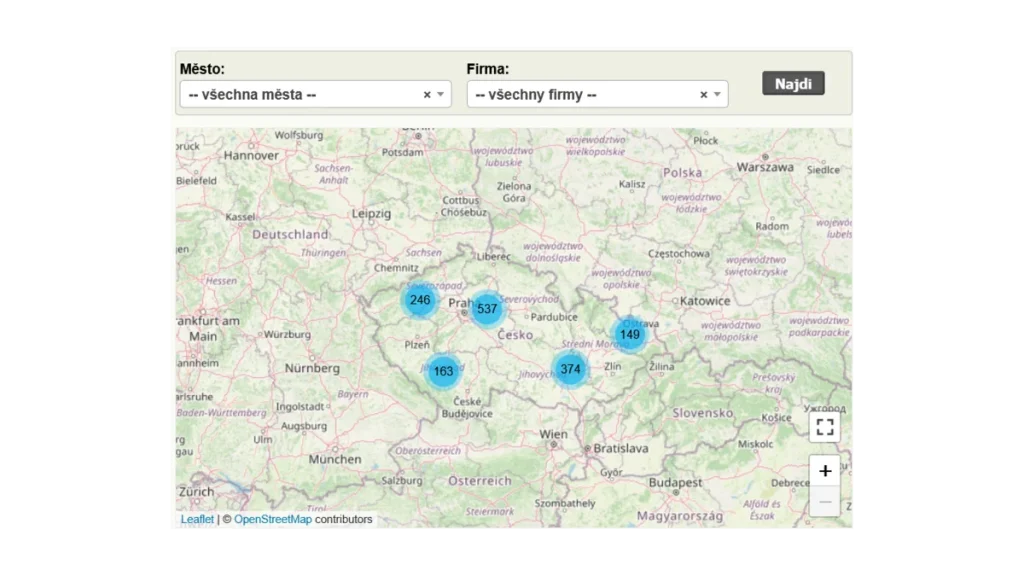Zoom in with the plus button

[x=825, y=471]
